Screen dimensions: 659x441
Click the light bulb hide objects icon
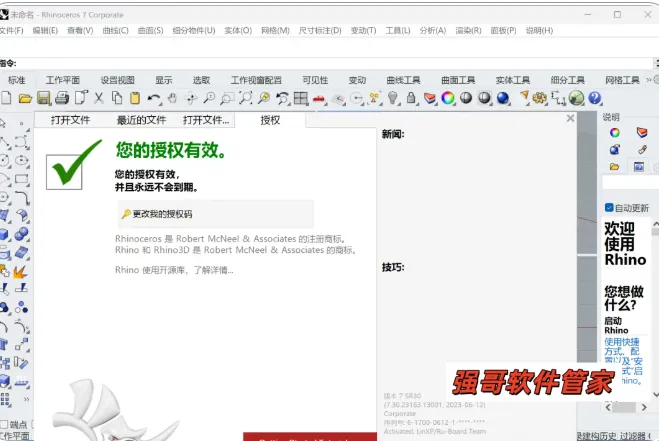[x=393, y=98]
